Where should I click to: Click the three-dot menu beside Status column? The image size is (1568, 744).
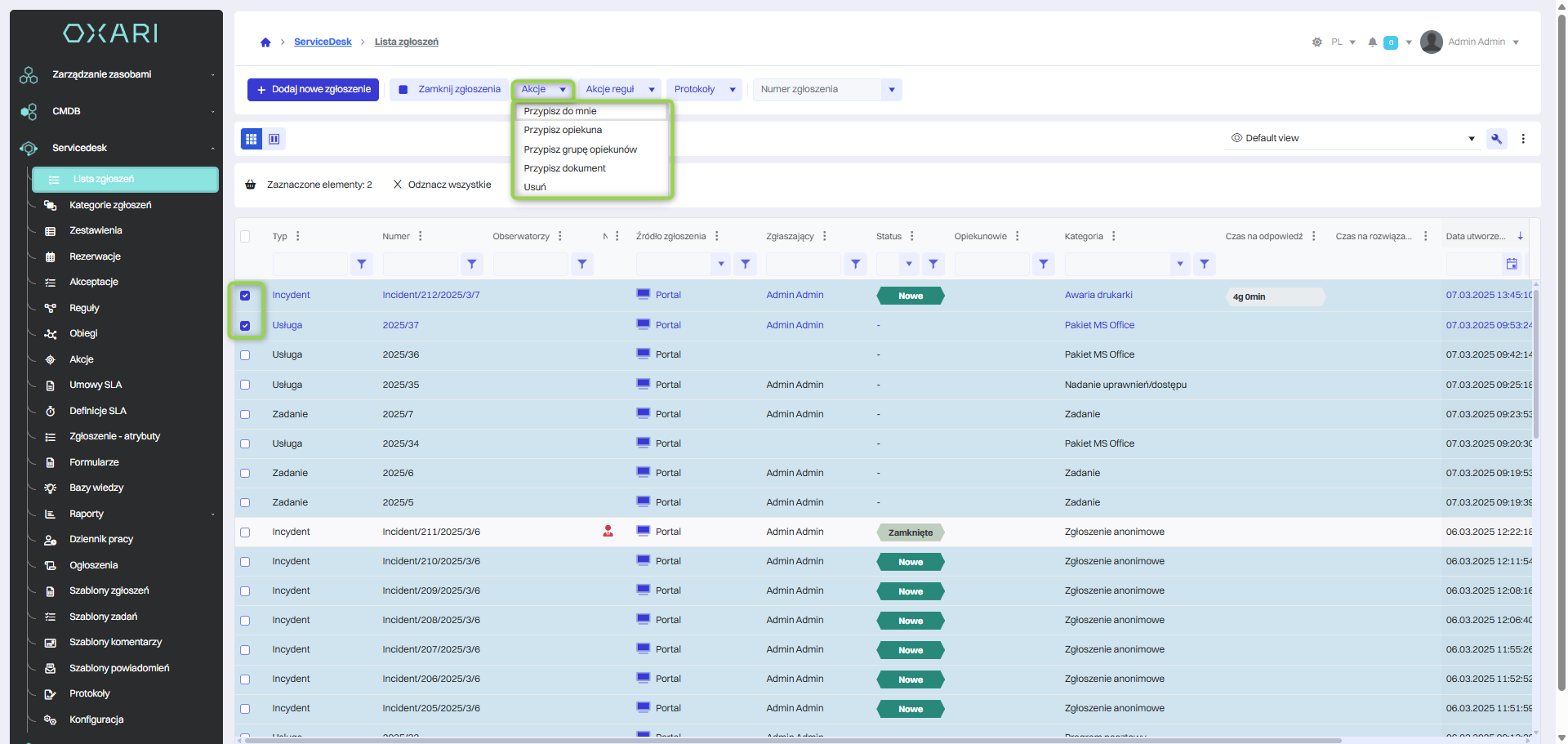click(x=911, y=236)
